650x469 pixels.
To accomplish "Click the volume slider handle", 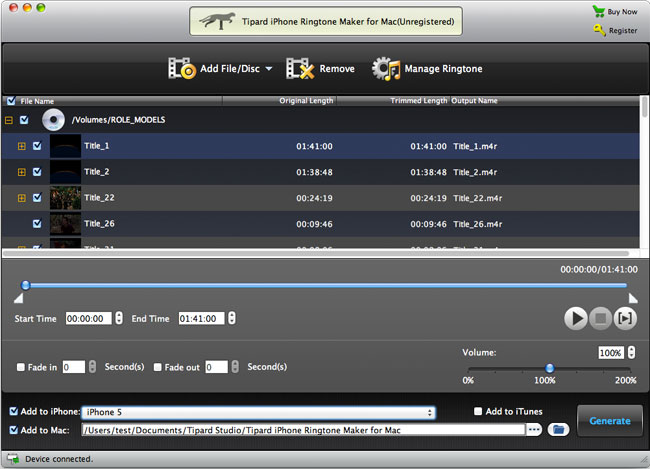I will point(550,368).
